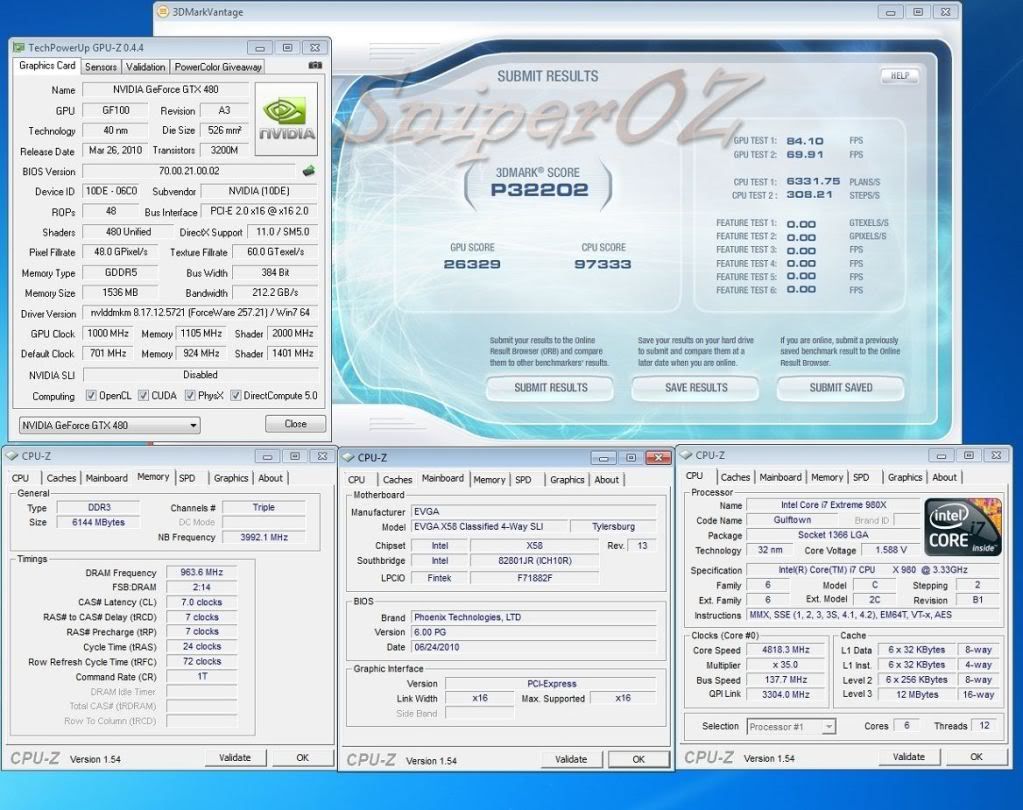Screen dimensions: 1023x810
Task: Click the GPU-Z title bar app icon
Action: click(18, 47)
